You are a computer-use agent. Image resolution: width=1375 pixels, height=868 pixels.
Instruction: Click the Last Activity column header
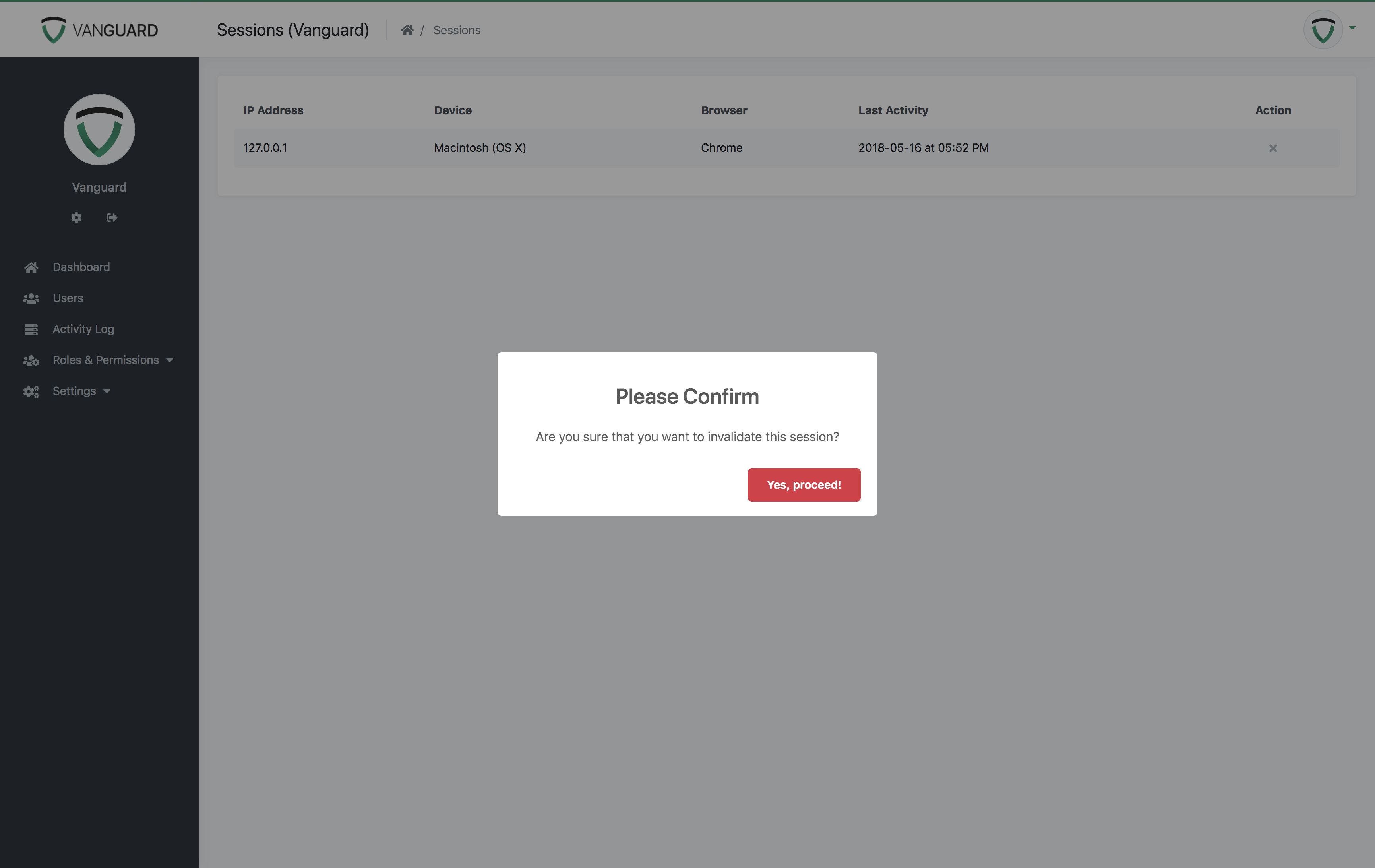893,110
